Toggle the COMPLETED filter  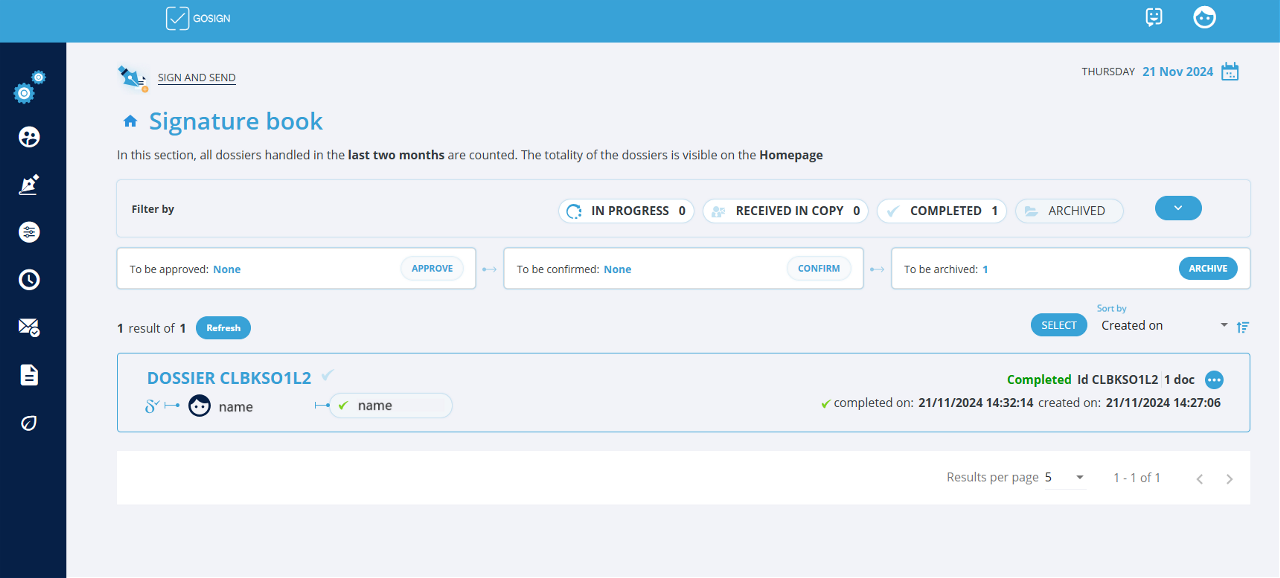(x=942, y=211)
